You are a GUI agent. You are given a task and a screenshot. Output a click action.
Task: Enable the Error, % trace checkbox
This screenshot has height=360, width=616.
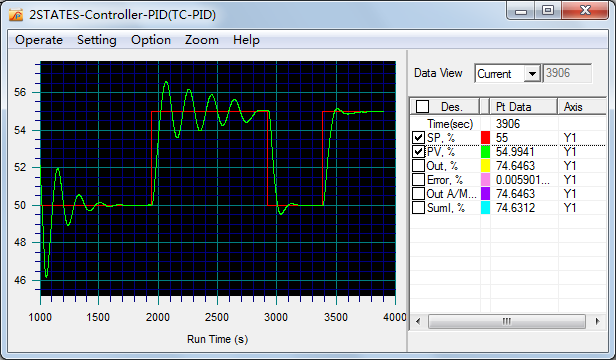[x=418, y=180]
